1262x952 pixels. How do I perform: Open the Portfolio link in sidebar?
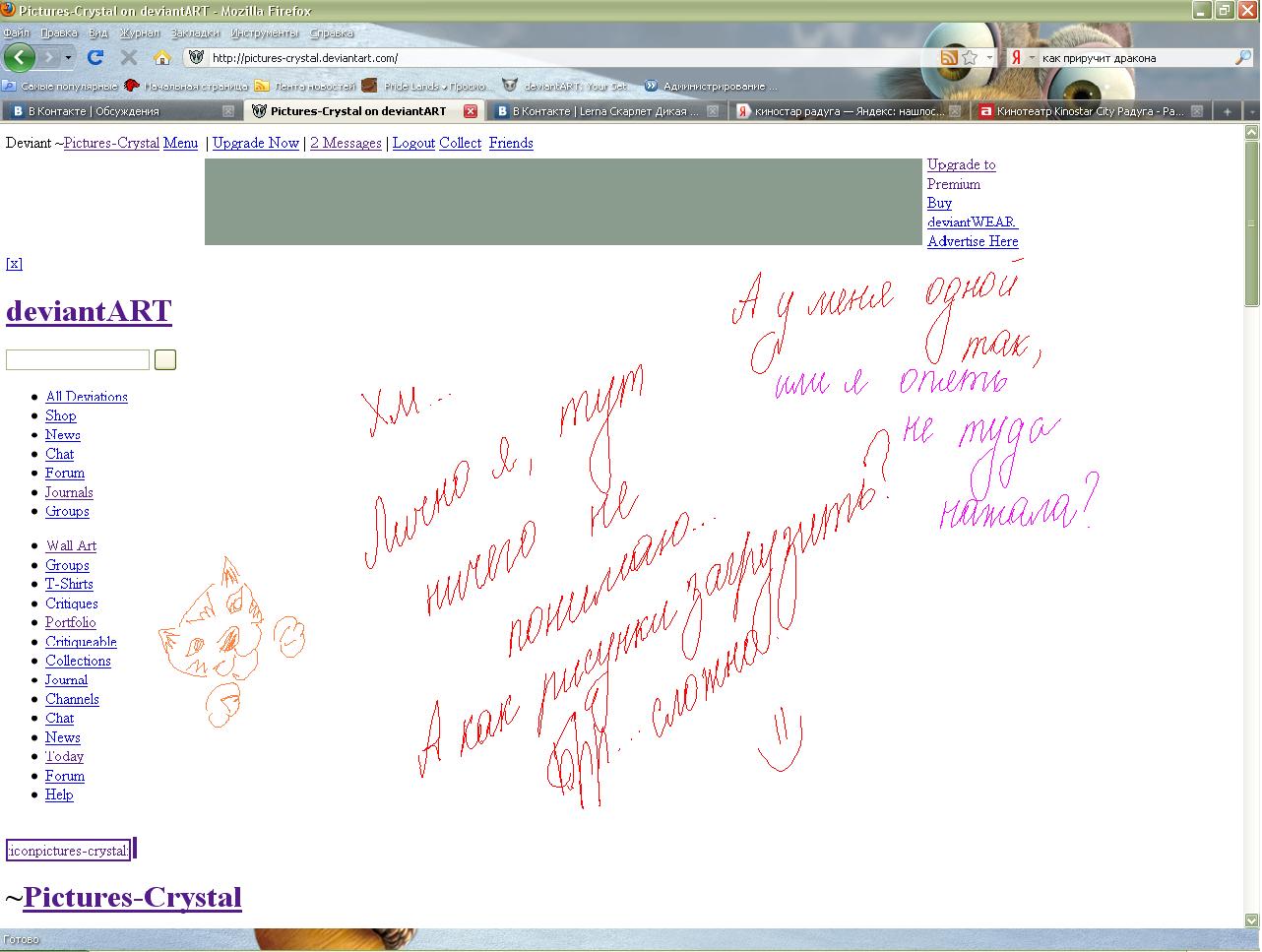tap(71, 622)
